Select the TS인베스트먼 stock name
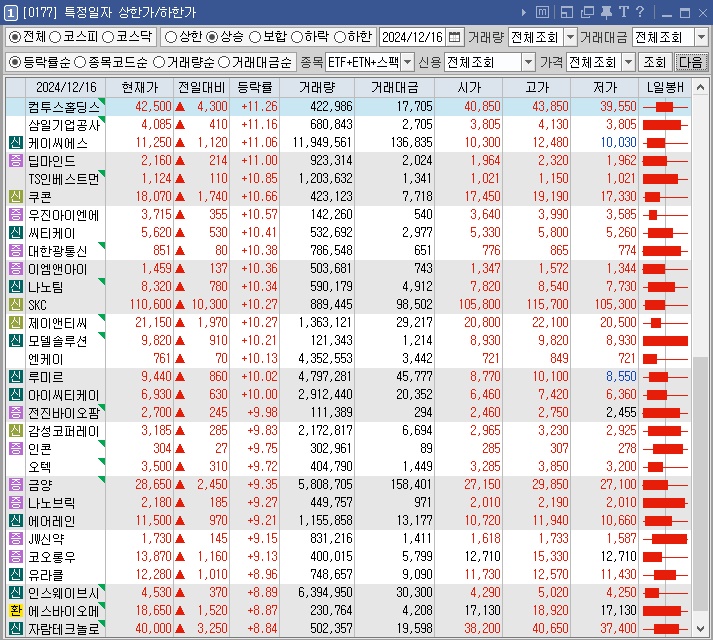713x640 pixels. [64, 179]
